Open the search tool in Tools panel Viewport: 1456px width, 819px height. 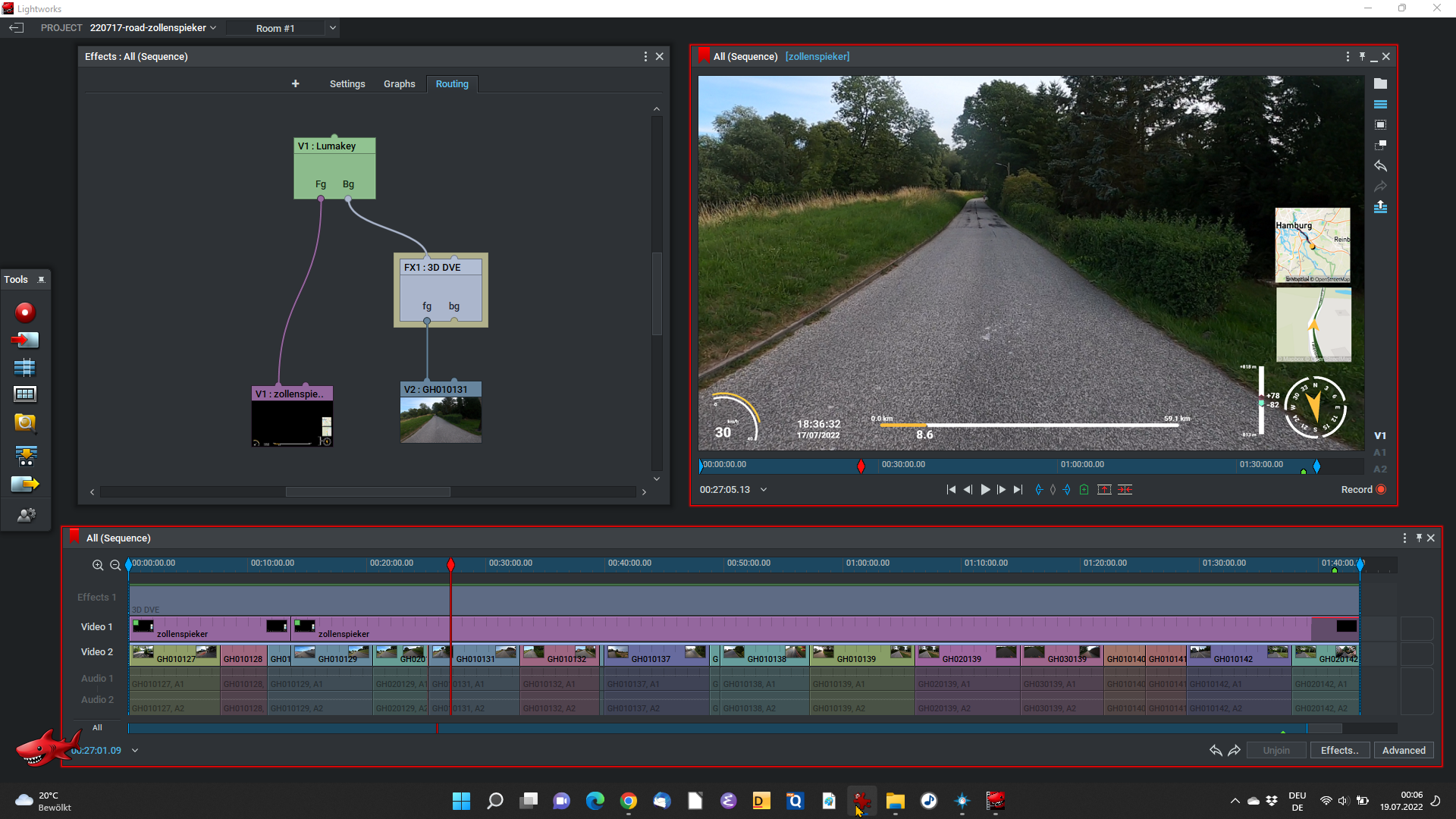coord(25,422)
